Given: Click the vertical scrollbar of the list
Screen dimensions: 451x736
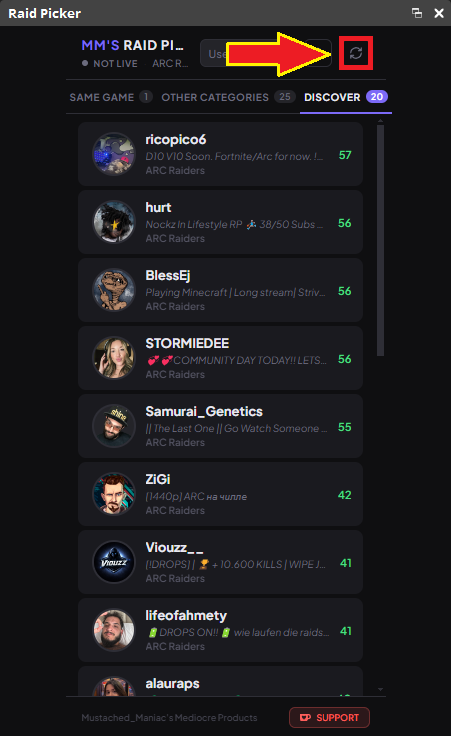Looking at the screenshot, I should (x=380, y=240).
